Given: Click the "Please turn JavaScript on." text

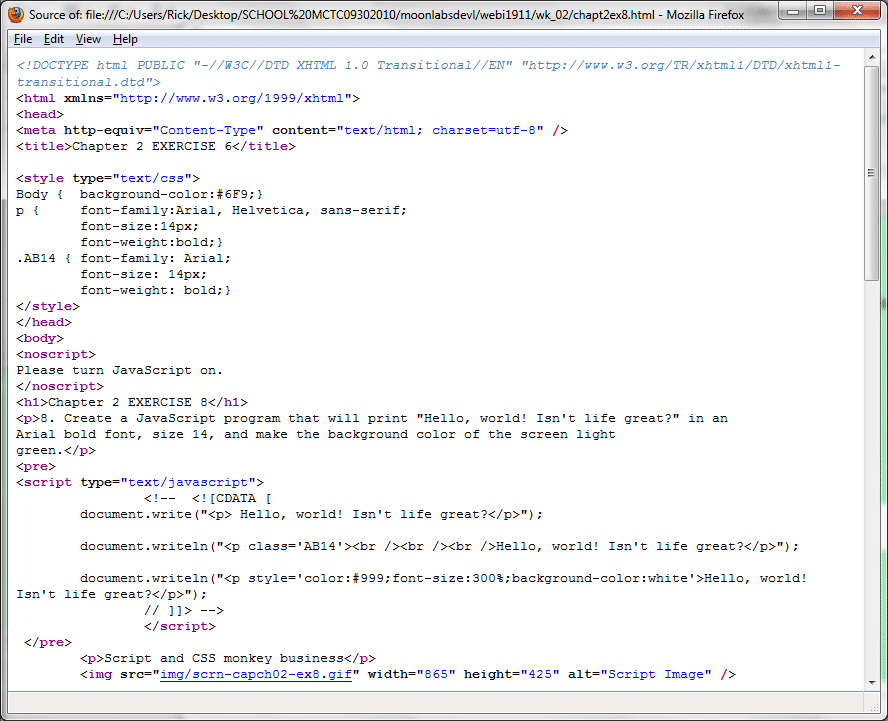Looking at the screenshot, I should point(119,370).
